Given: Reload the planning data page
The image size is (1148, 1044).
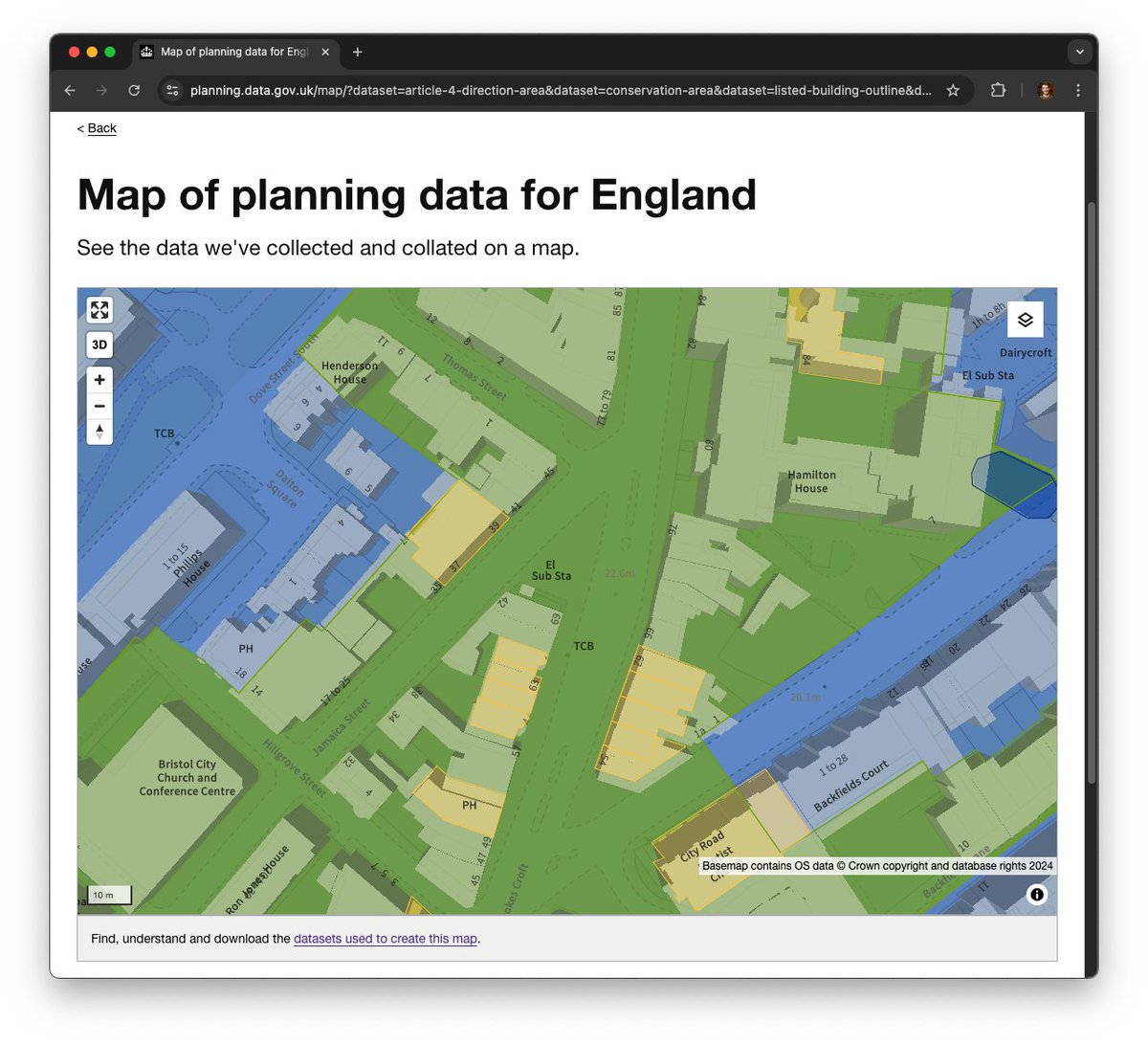Looking at the screenshot, I should (x=134, y=90).
